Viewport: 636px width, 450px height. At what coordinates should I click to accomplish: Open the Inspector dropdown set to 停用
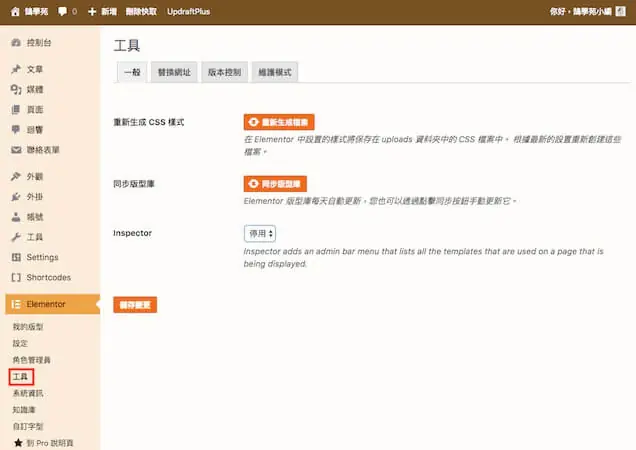(x=260, y=234)
